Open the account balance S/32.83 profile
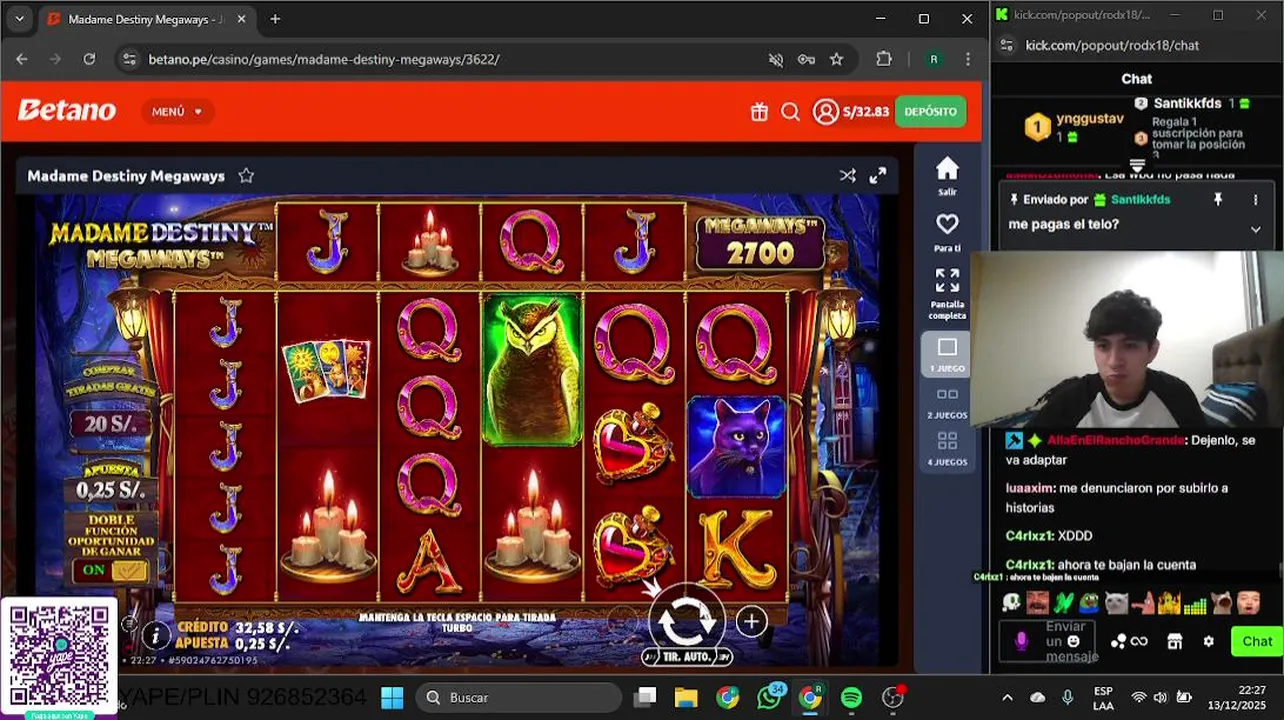 (851, 112)
